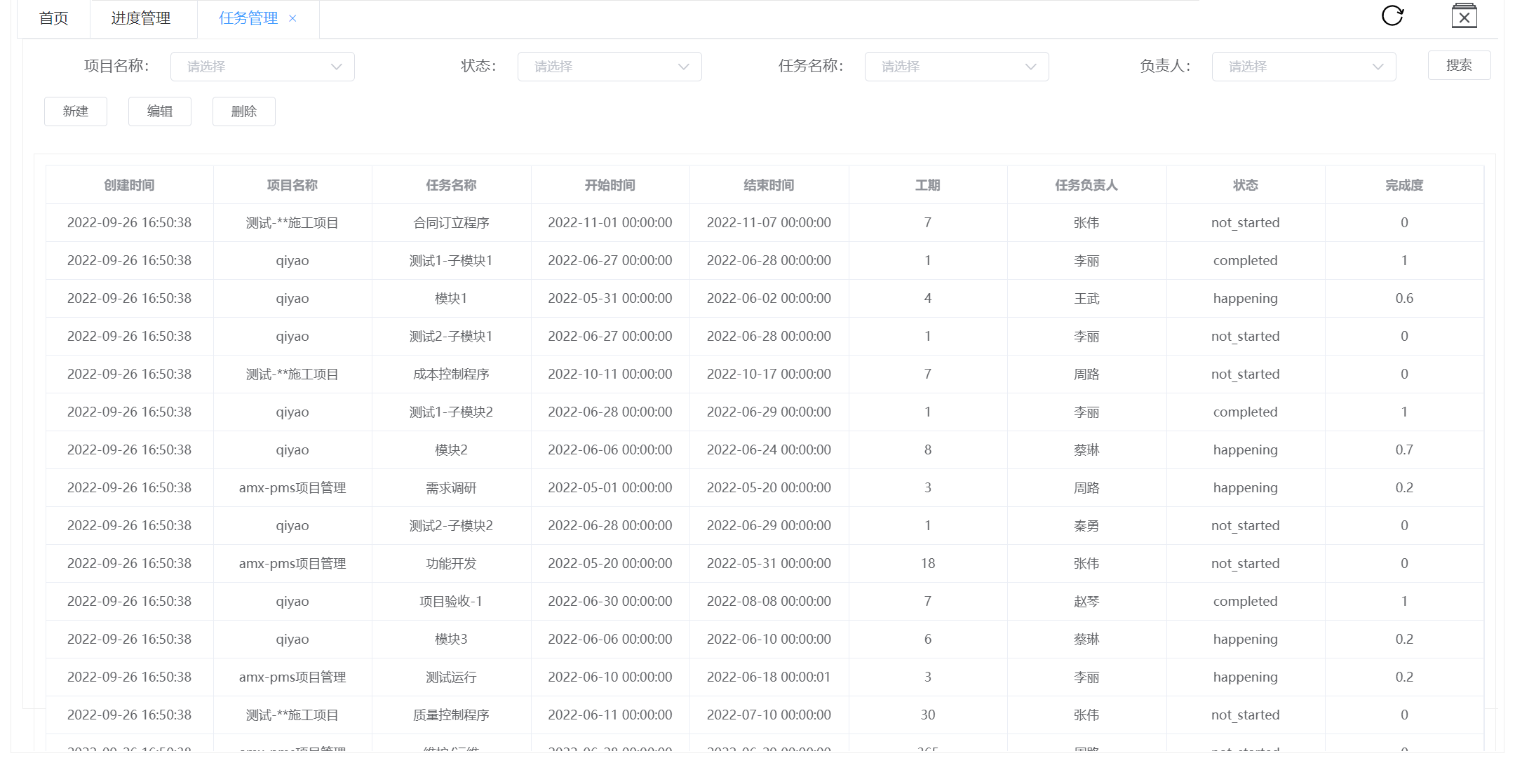Expand the 负责人 dropdown chevron
1515x784 pixels.
point(1378,67)
